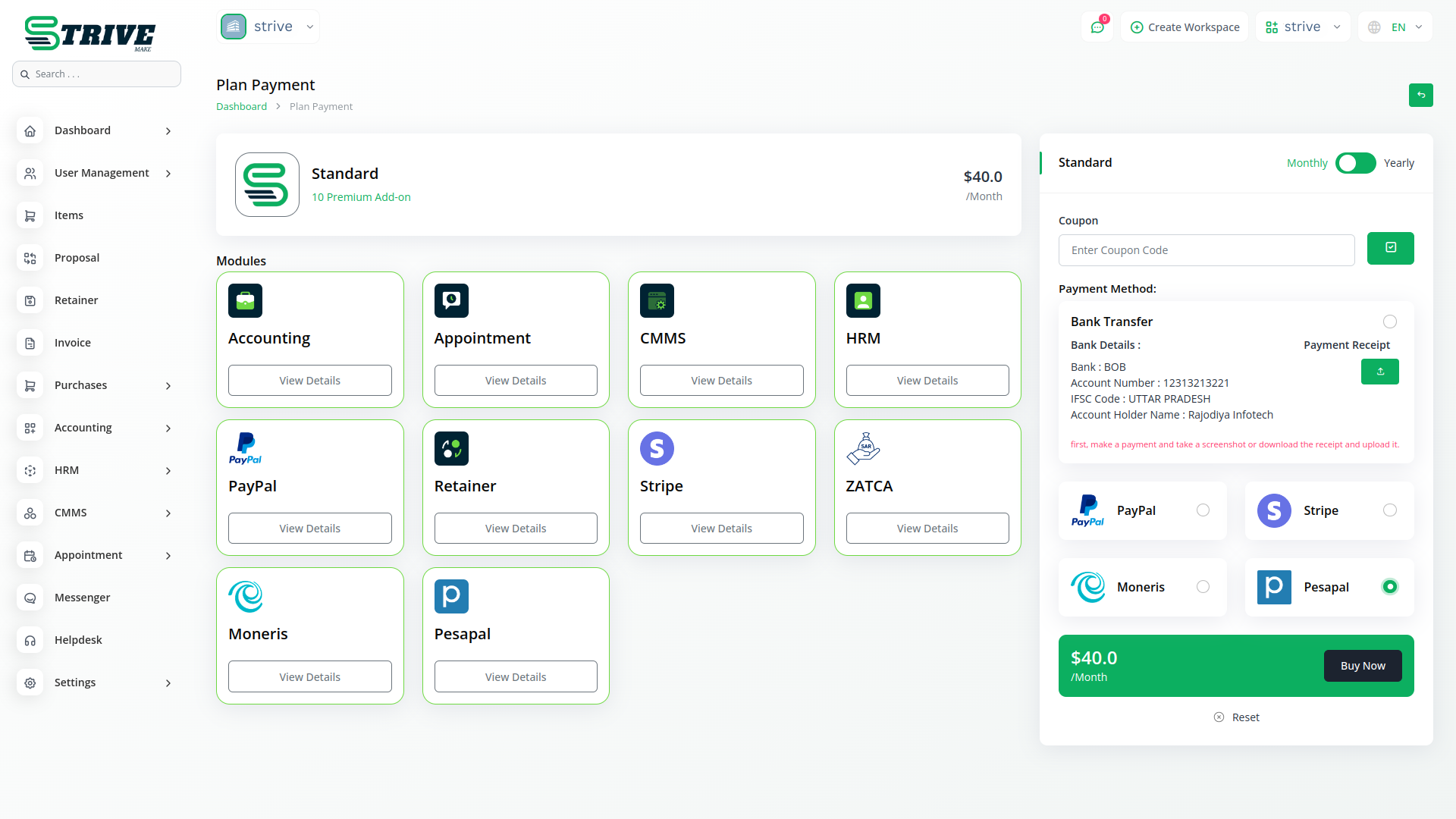Open the strive workspace dropdown at top left
Screen dimensions: 1456x819
[x=268, y=27]
